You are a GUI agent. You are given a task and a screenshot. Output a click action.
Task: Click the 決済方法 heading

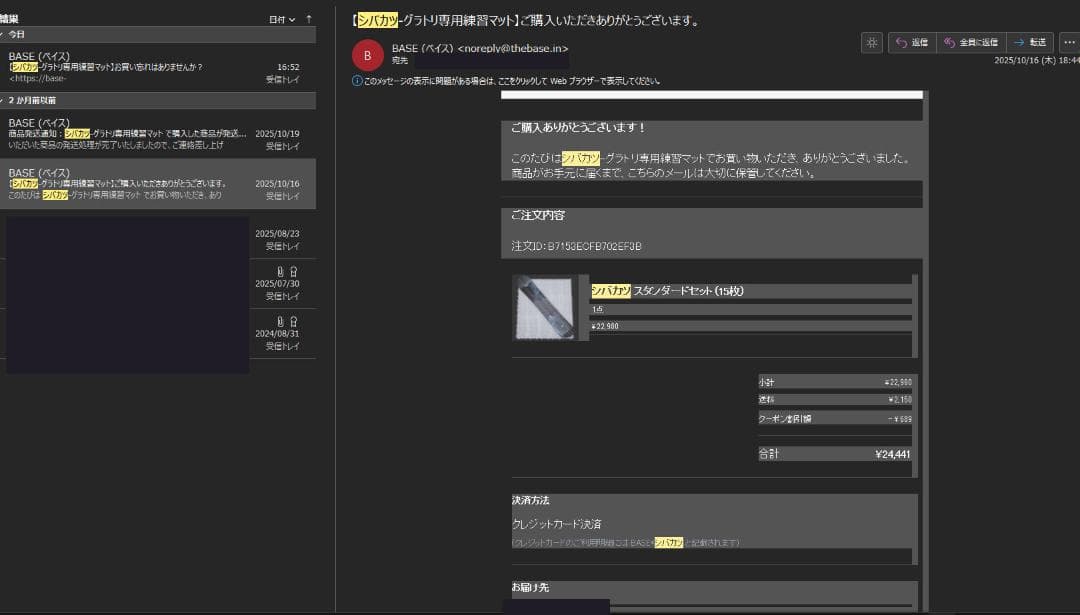click(x=530, y=500)
